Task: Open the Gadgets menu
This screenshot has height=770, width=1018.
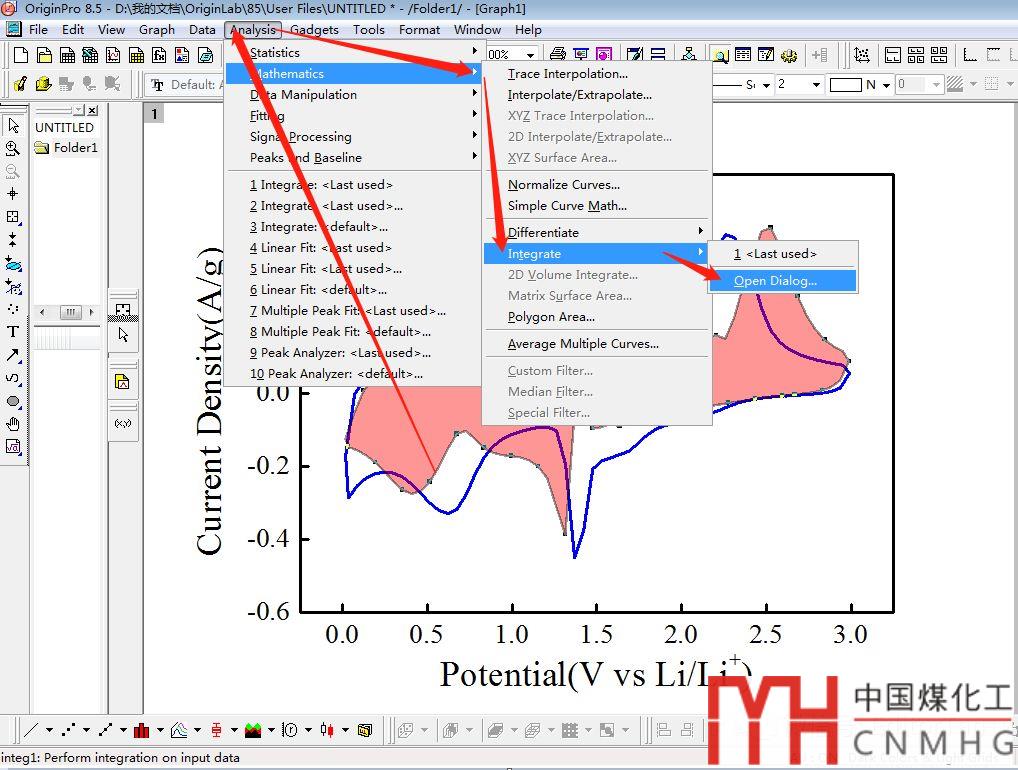Action: click(314, 29)
